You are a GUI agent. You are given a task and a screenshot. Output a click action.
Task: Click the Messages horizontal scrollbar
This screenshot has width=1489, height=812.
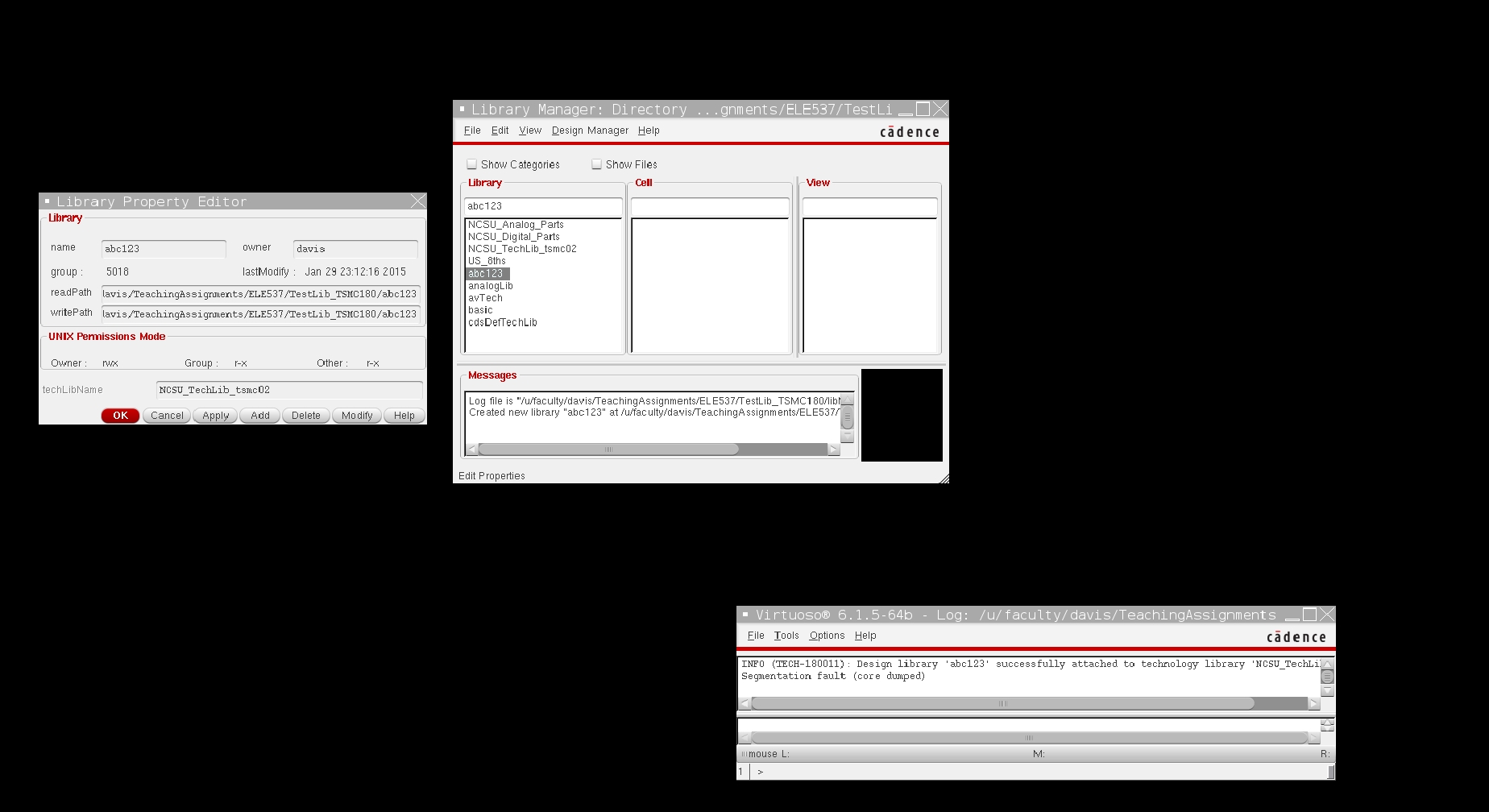point(608,449)
